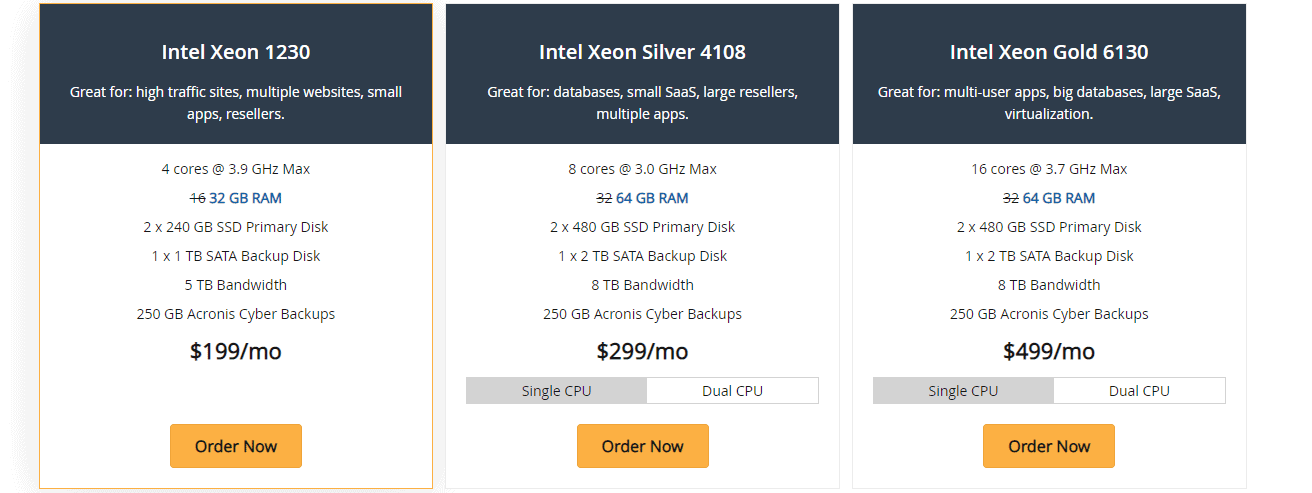The image size is (1312, 493).
Task: Click the 16 cores @ 3.7 GHz line
Action: coord(1049,169)
